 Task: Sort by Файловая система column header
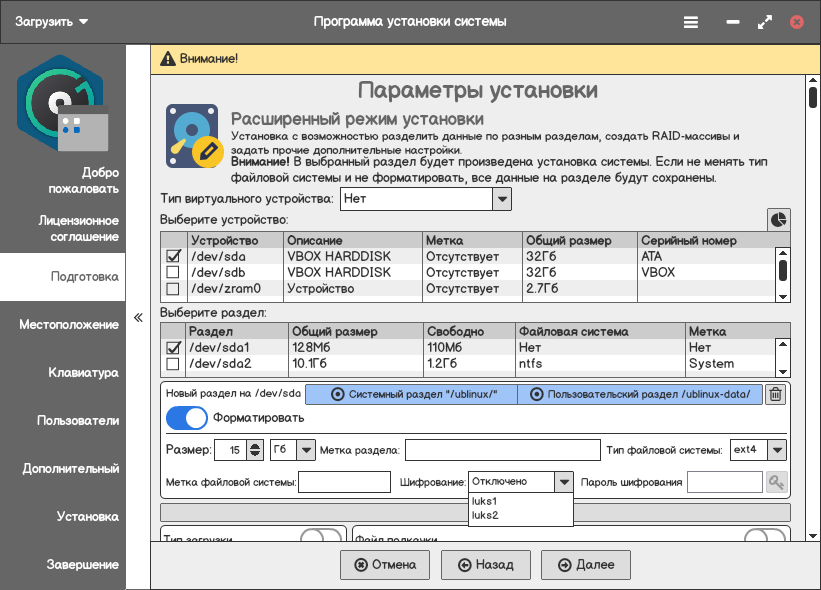[x=600, y=331]
